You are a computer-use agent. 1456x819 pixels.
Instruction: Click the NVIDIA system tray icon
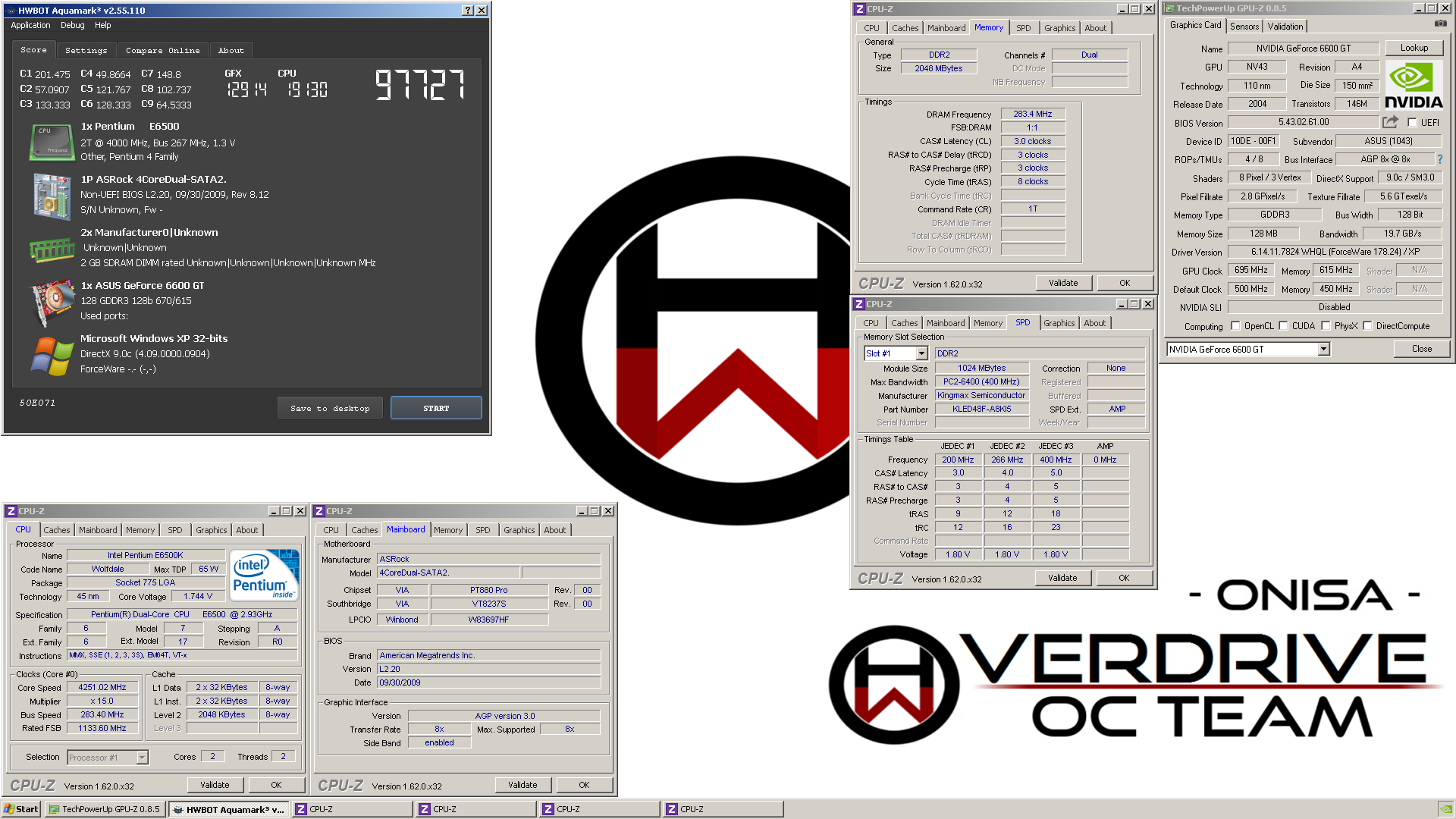(x=1446, y=809)
